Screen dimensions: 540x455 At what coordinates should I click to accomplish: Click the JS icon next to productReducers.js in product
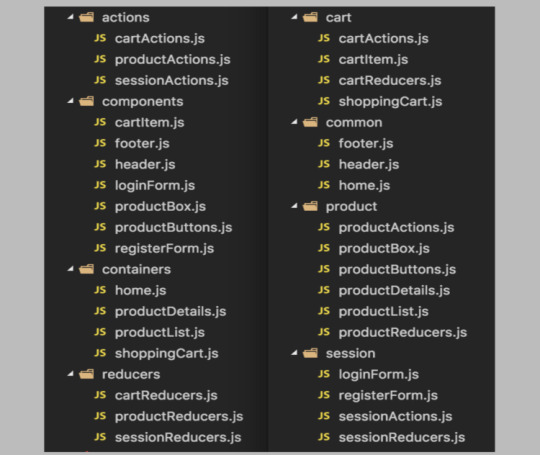[324, 332]
